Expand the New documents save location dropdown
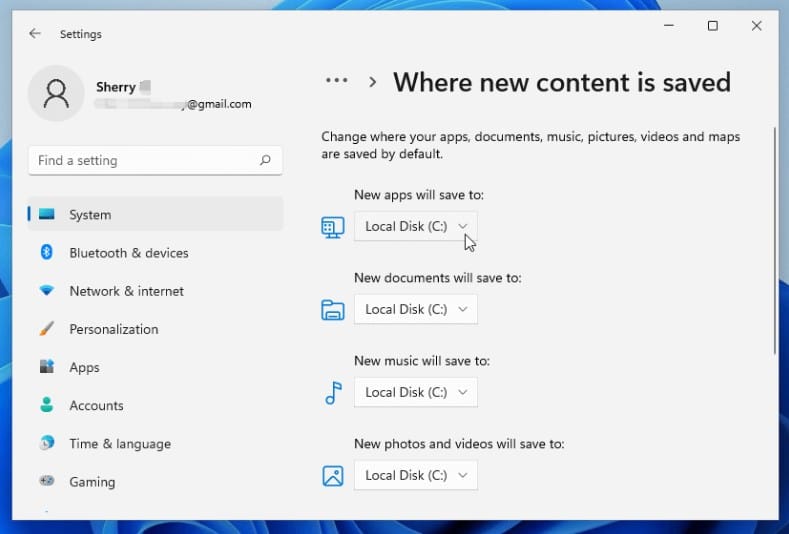 [x=415, y=309]
